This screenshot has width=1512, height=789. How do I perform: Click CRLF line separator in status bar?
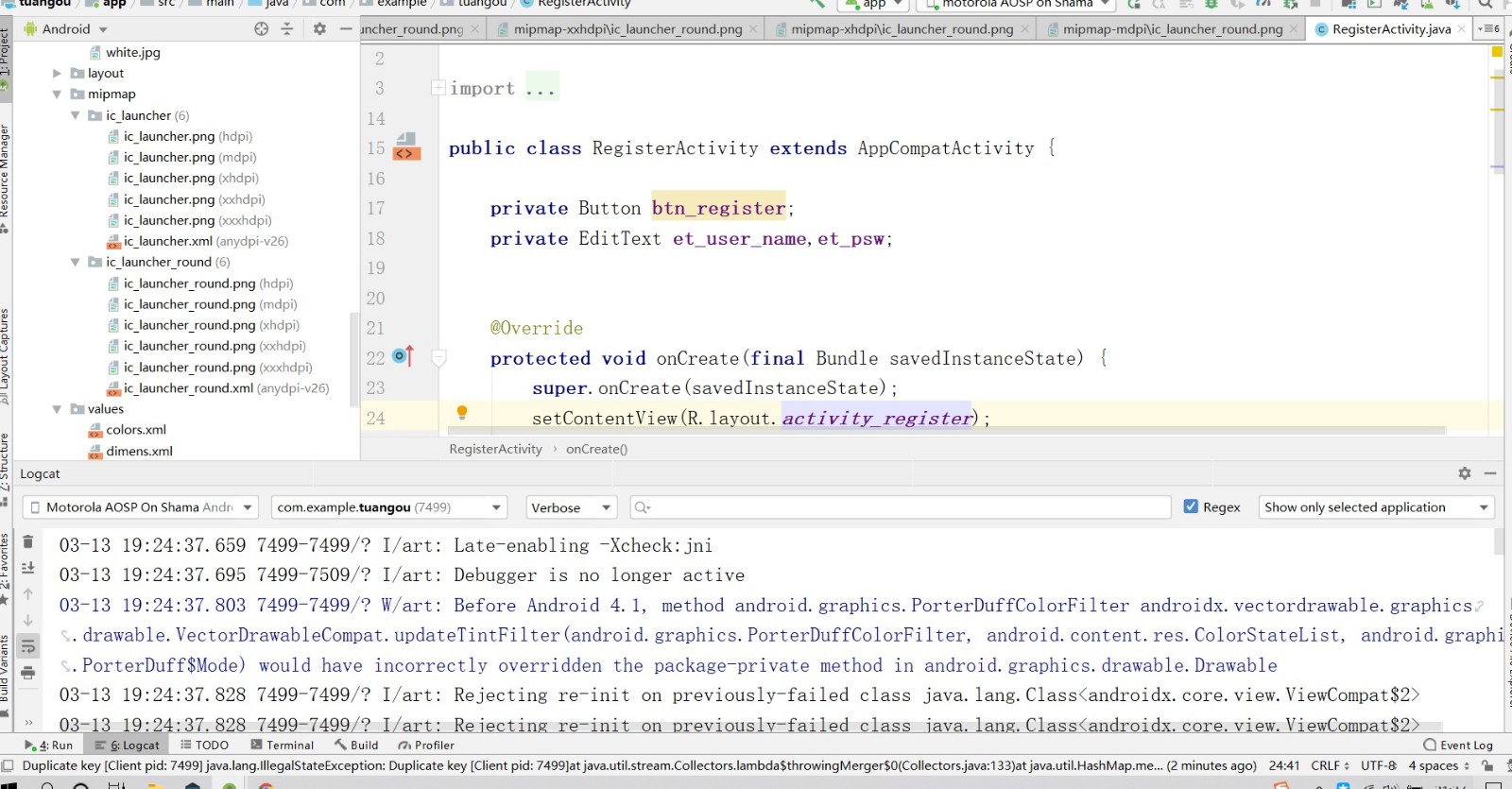click(1330, 765)
